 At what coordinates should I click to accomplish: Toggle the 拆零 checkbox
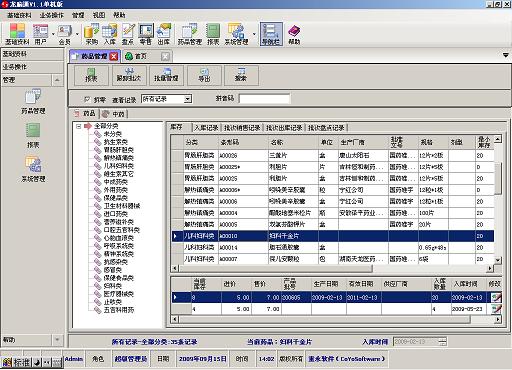(x=87, y=99)
